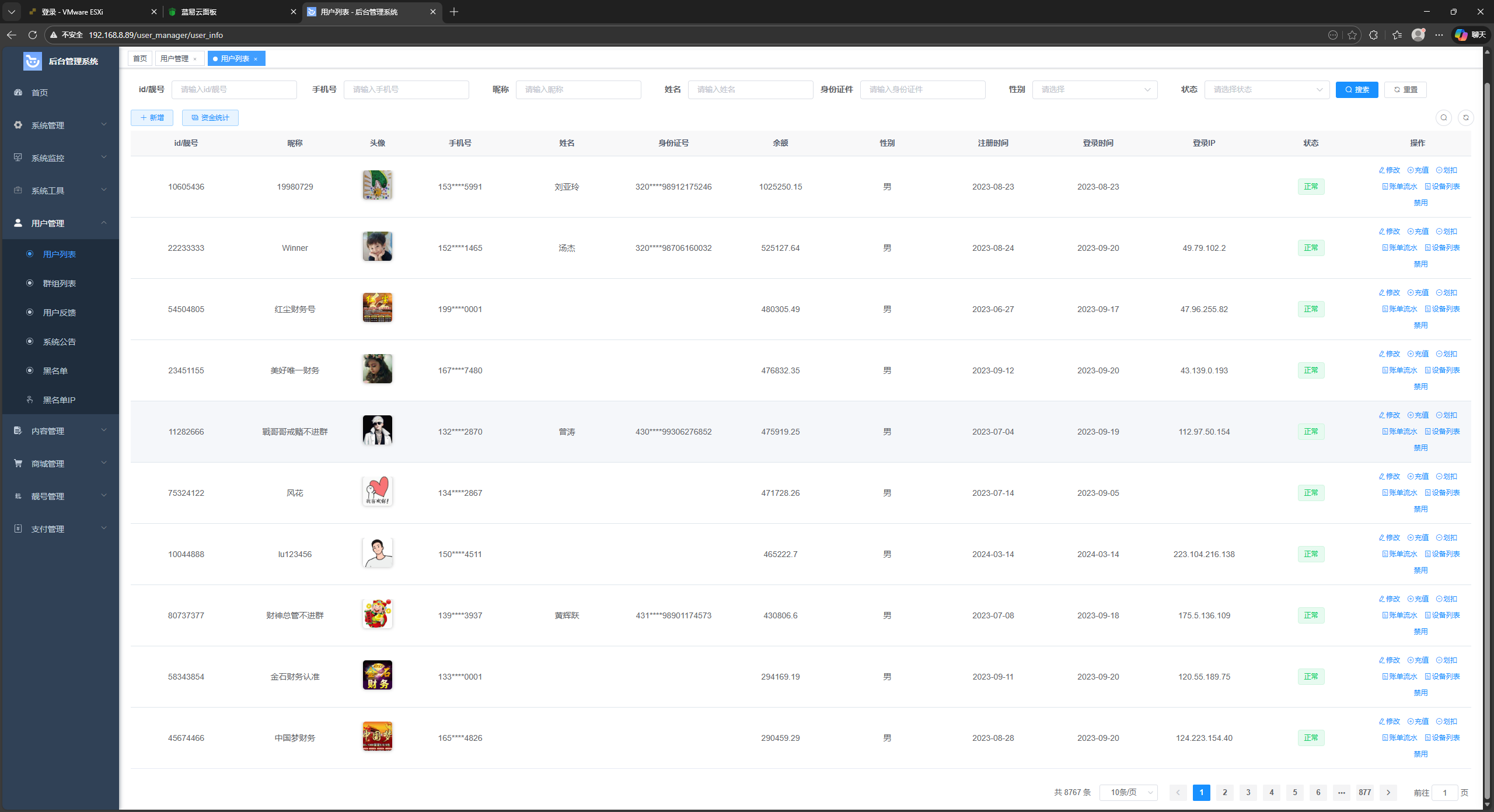Open the 状态 filter dropdown
The image size is (1494, 812).
coord(1266,89)
